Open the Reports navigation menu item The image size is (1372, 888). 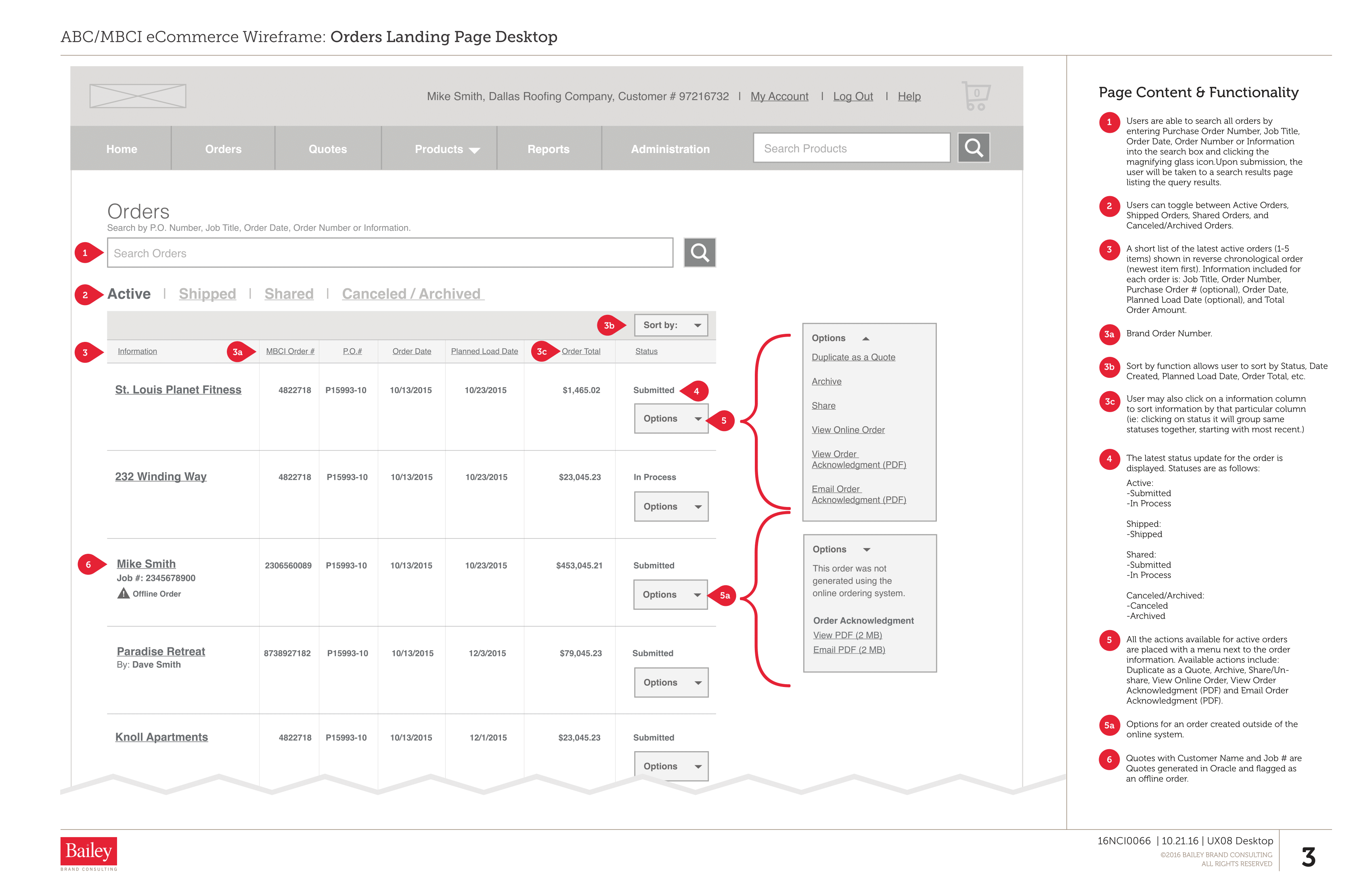[548, 149]
